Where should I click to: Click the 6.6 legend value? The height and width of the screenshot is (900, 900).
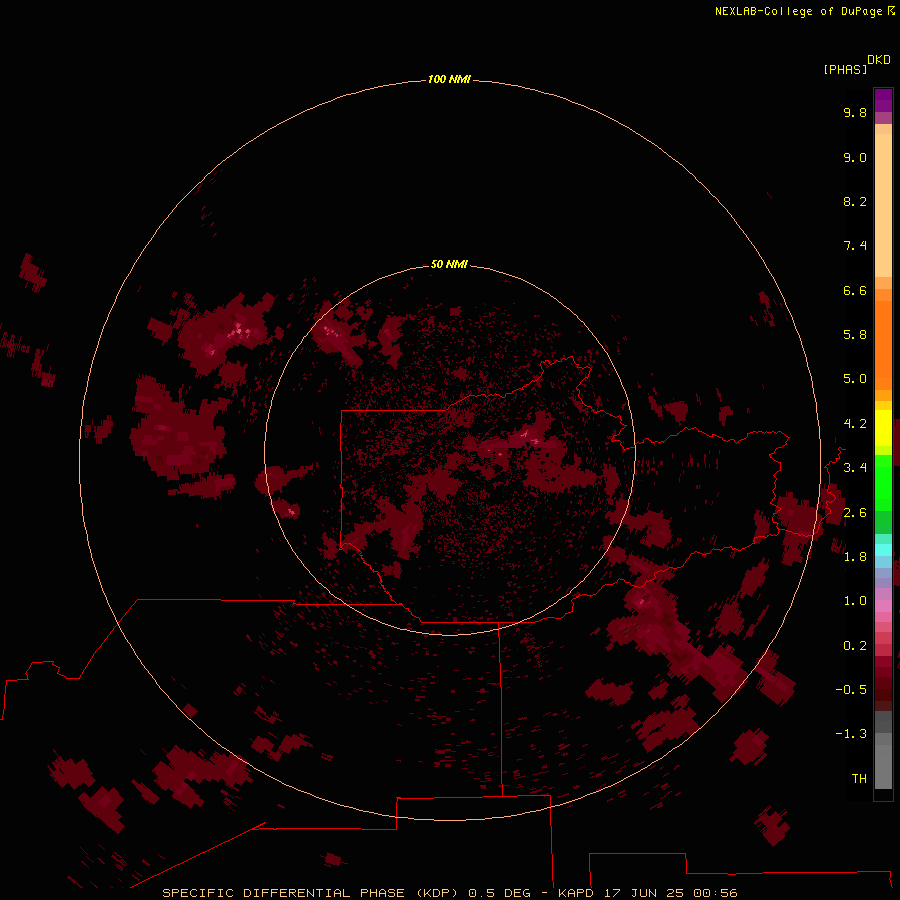[855, 290]
